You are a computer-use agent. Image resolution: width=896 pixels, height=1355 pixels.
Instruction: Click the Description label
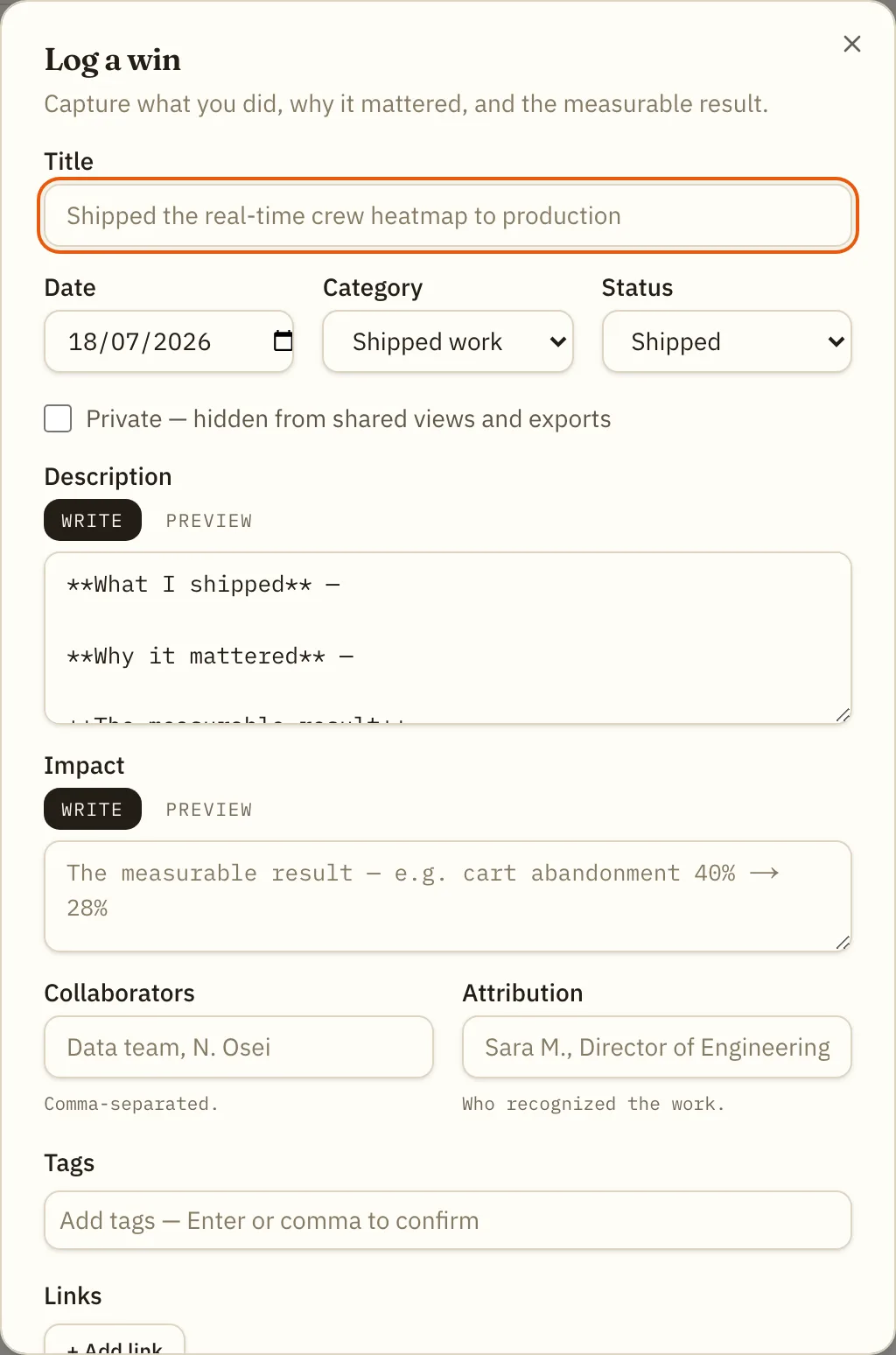click(x=108, y=476)
